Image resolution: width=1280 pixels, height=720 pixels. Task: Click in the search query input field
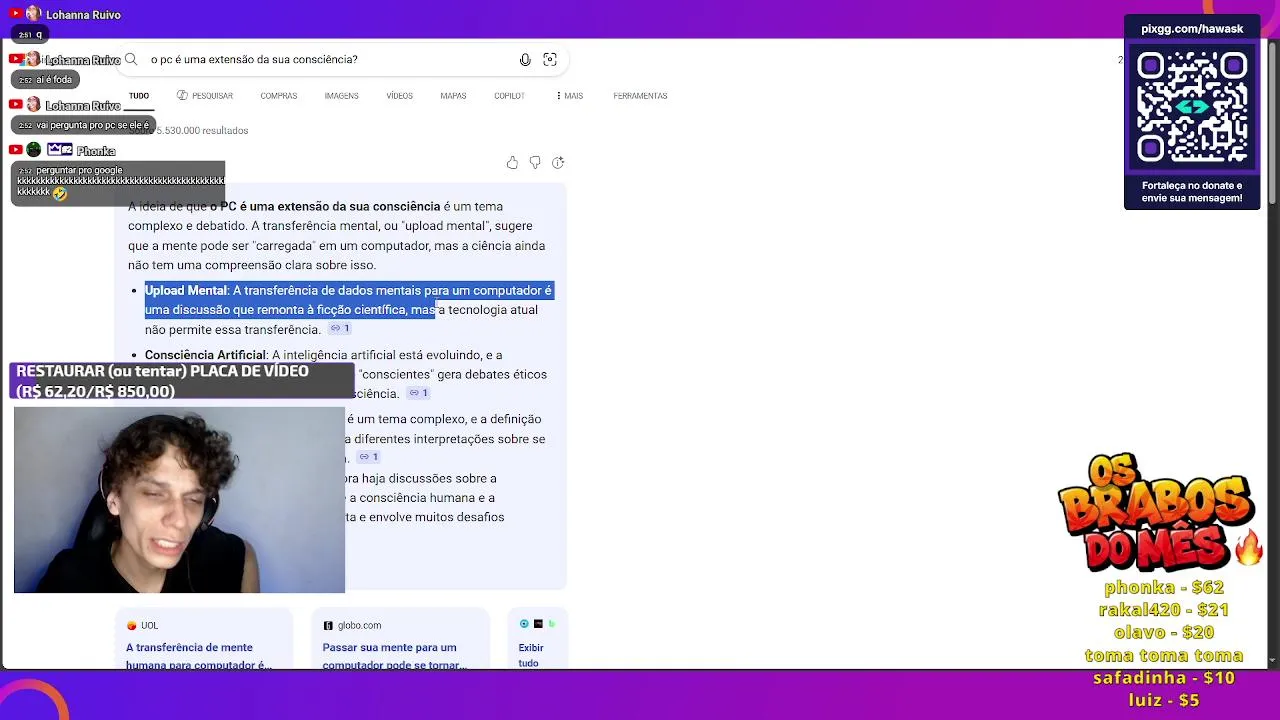(x=330, y=60)
